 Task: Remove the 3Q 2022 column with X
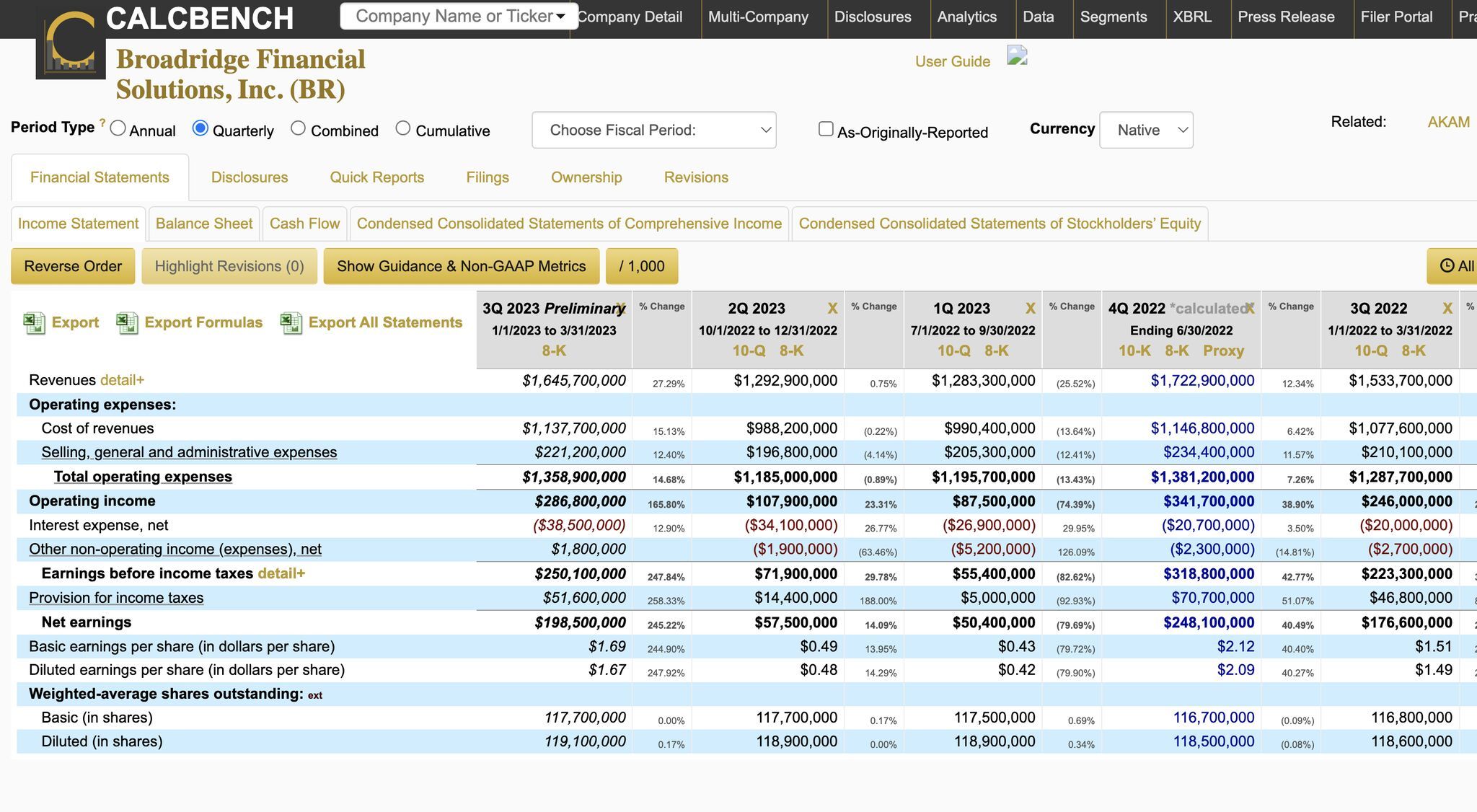(x=1447, y=309)
